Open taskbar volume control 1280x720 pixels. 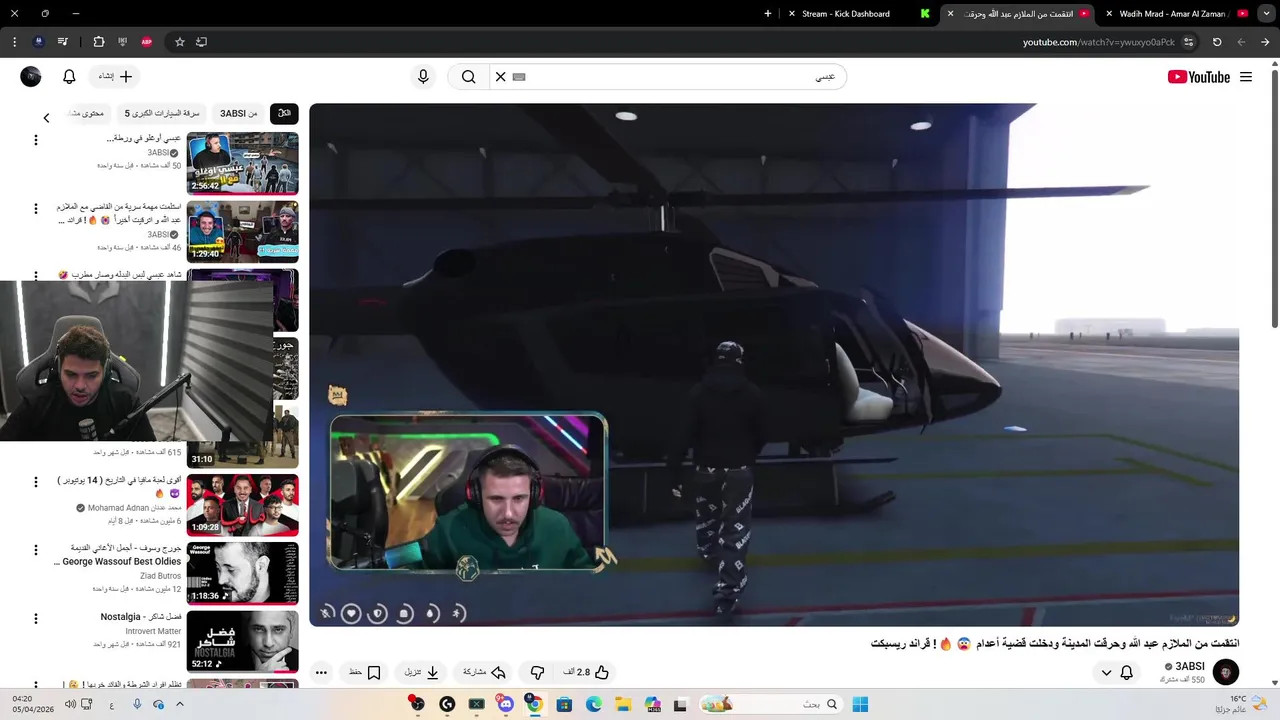(70, 704)
